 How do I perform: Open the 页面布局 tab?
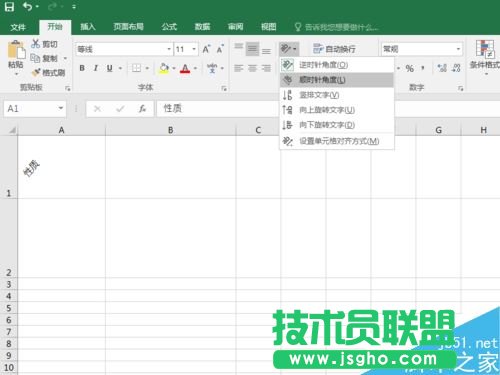coord(128,27)
